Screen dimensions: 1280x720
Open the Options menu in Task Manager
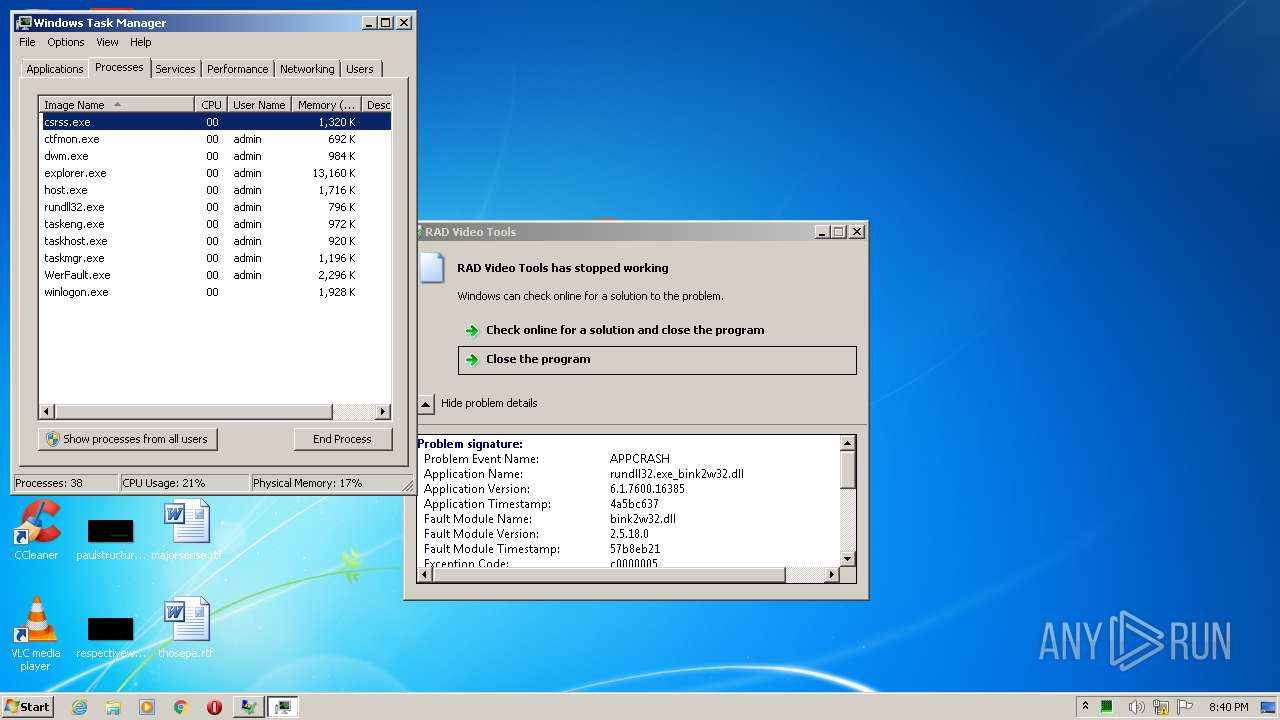(x=66, y=42)
